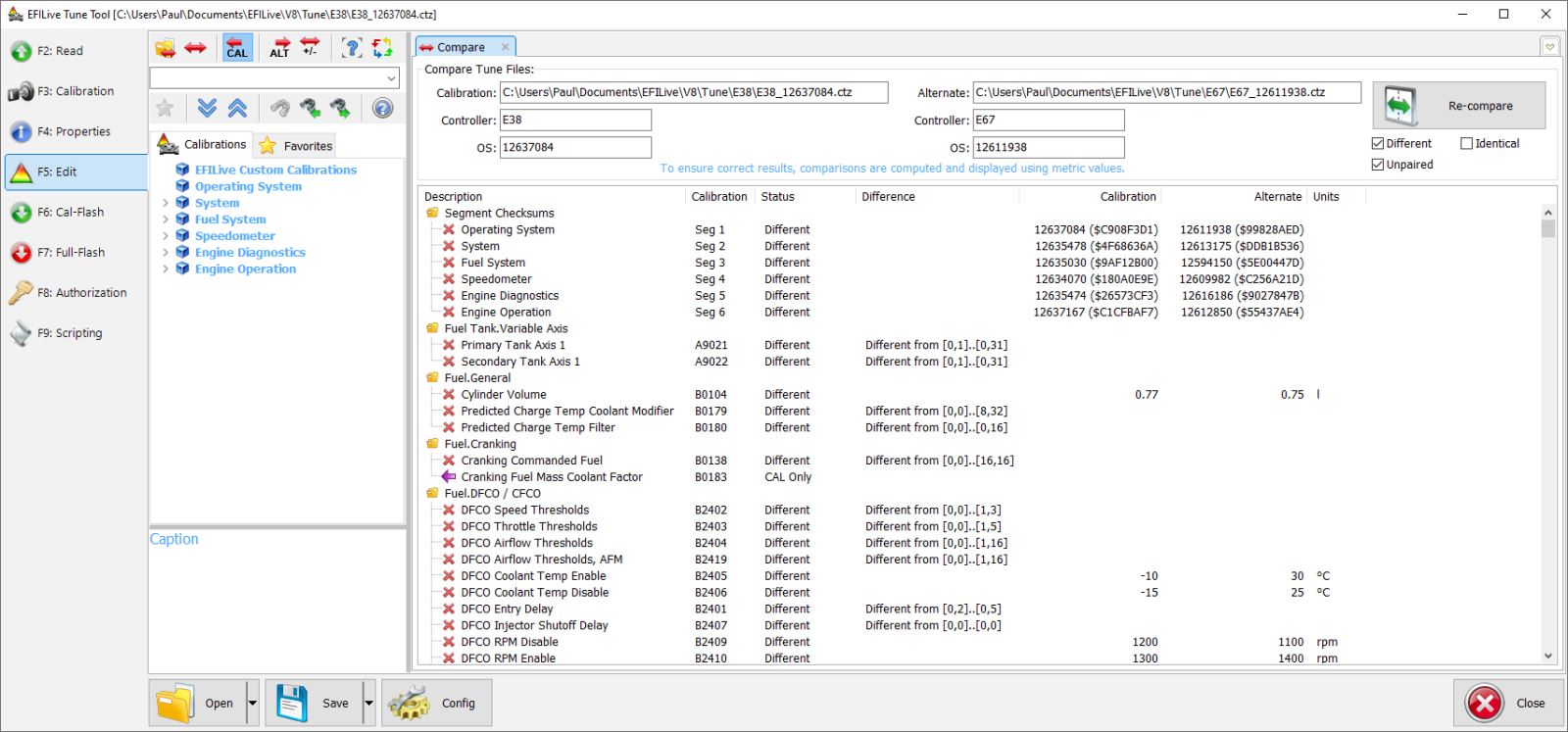Open the empty search combo box dropdown

tap(392, 77)
